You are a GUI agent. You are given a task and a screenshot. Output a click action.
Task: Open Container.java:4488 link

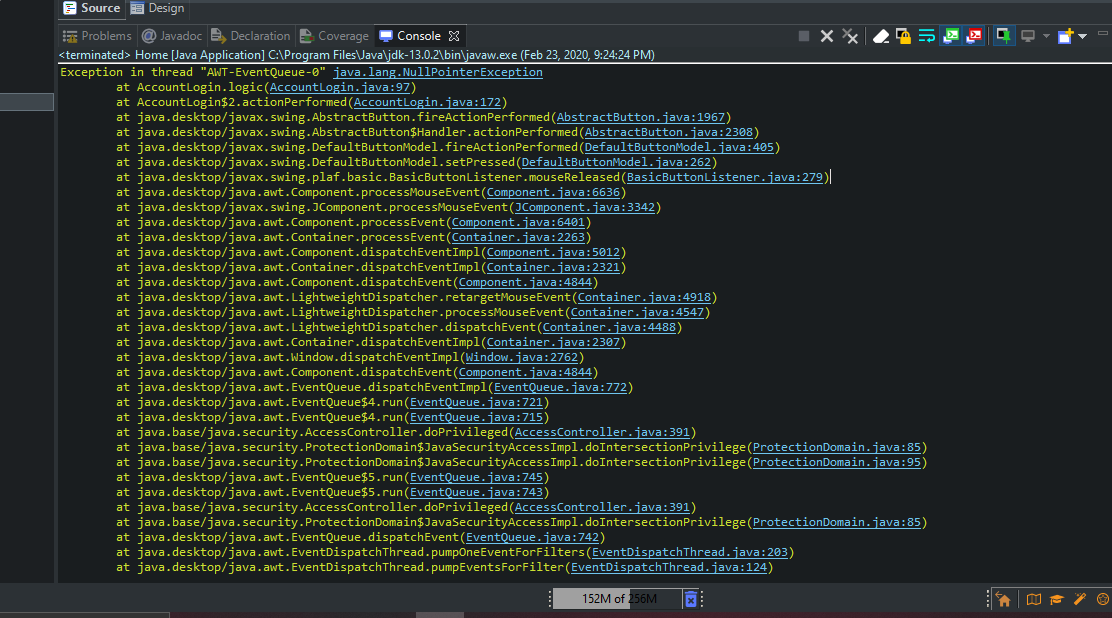click(609, 327)
